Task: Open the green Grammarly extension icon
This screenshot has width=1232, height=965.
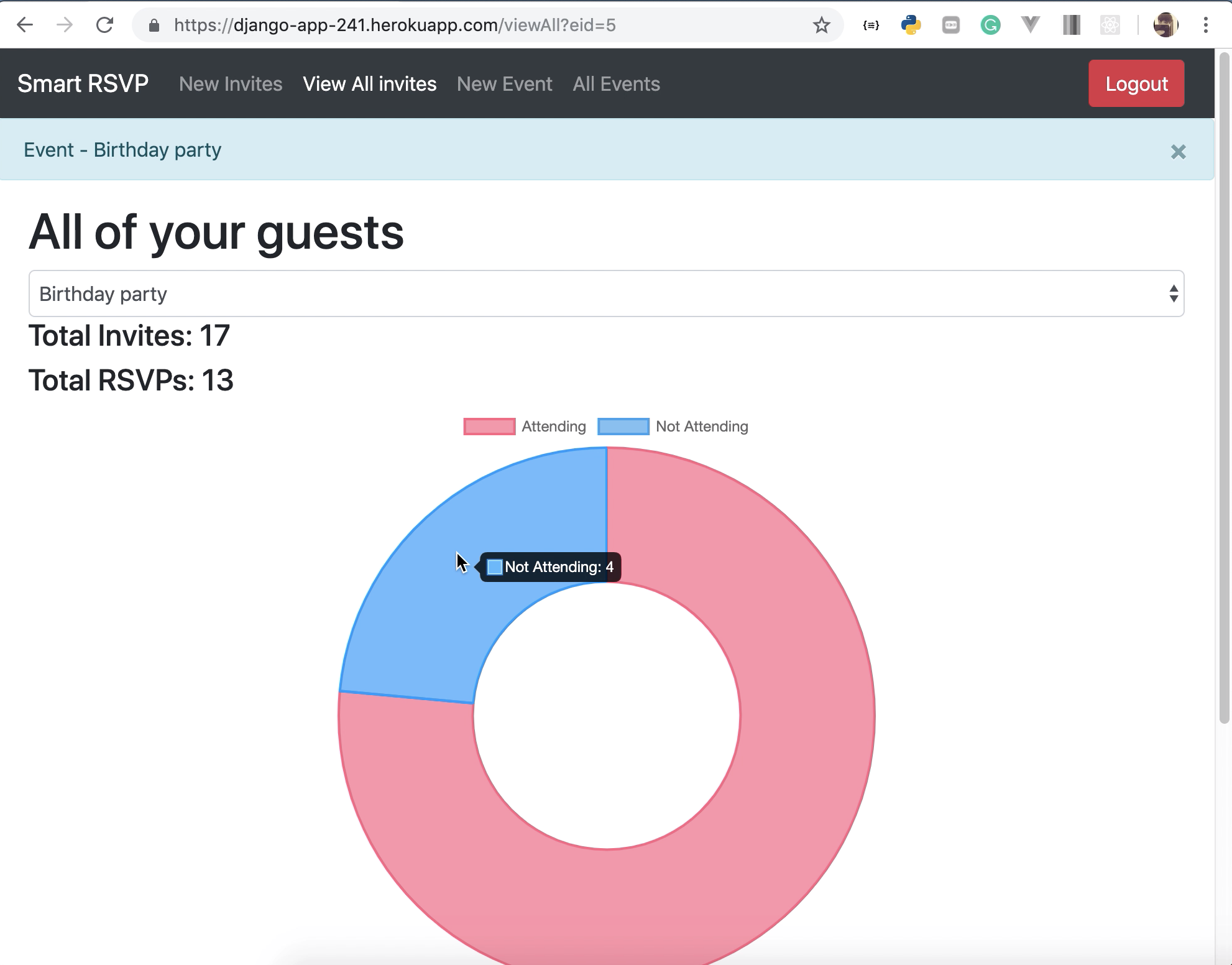Action: pyautogui.click(x=990, y=25)
